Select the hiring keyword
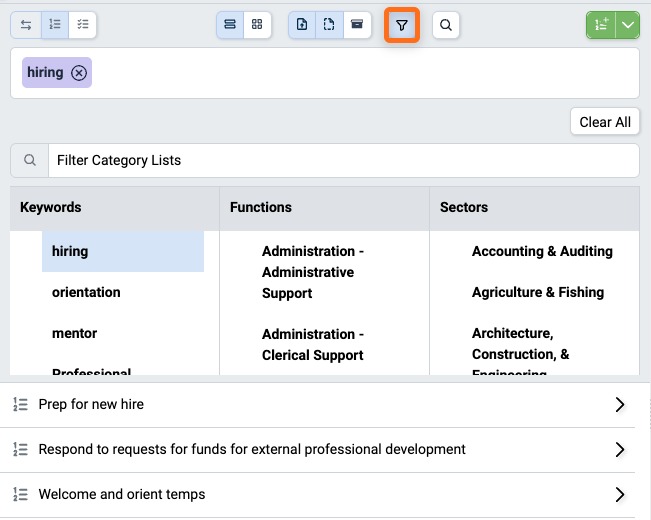 [123, 251]
